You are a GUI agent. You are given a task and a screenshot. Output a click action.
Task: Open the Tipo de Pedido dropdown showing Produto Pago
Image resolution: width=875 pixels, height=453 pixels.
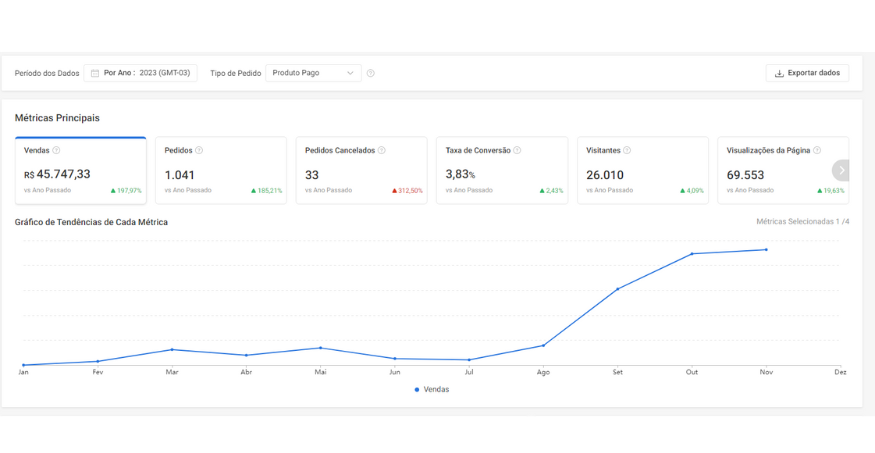pos(313,73)
